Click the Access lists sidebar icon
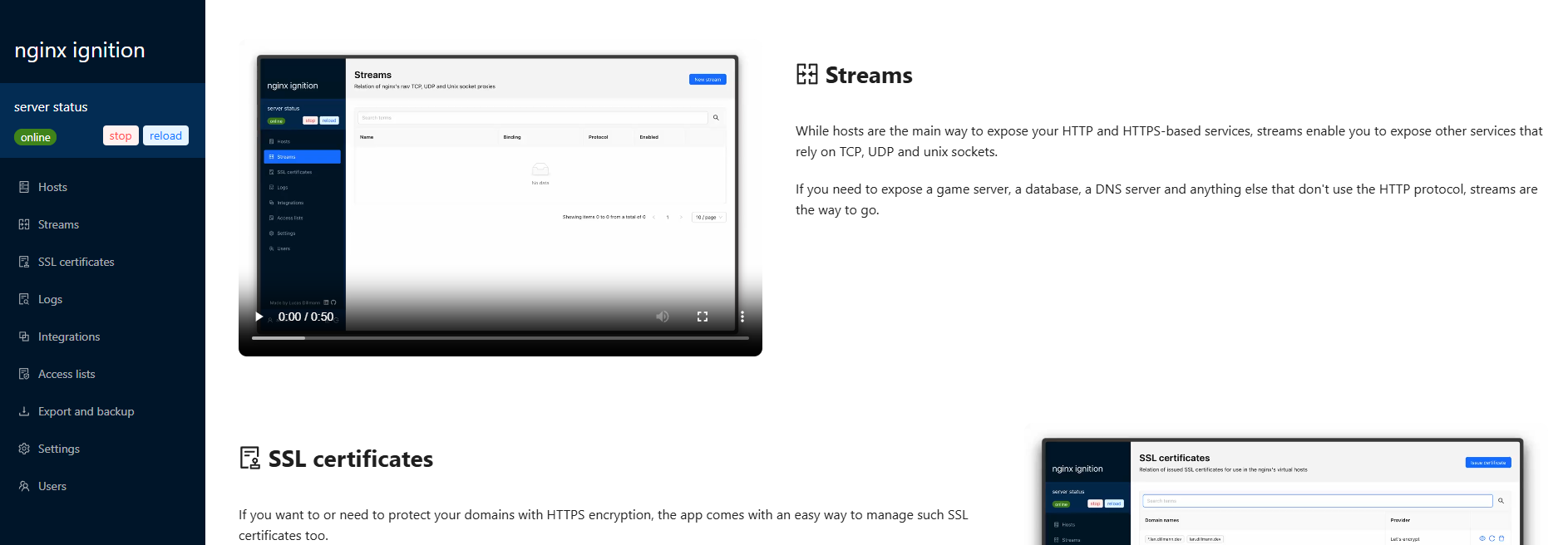The width and height of the screenshot is (1568, 545). click(x=24, y=374)
